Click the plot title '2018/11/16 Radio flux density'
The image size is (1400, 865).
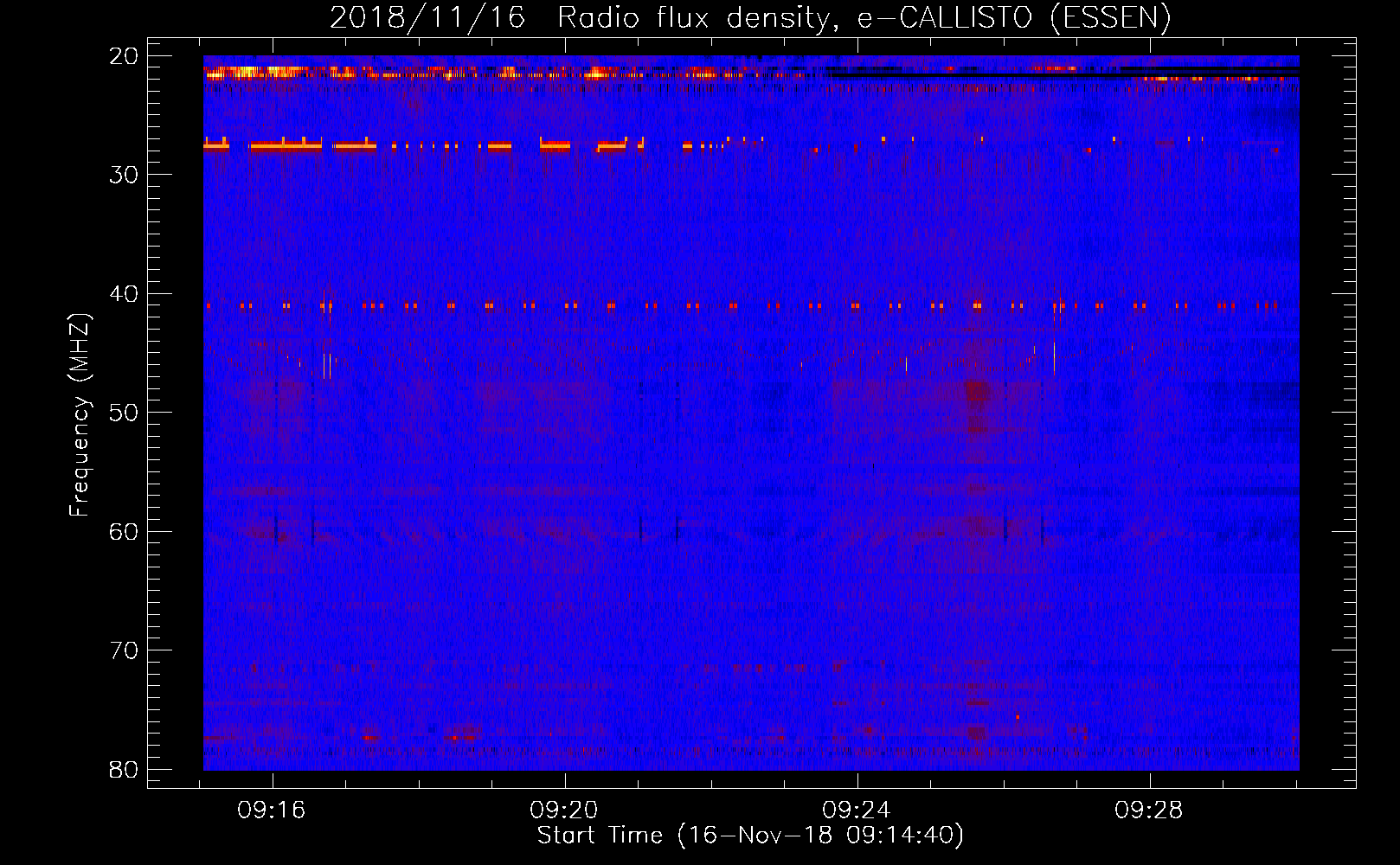584,18
